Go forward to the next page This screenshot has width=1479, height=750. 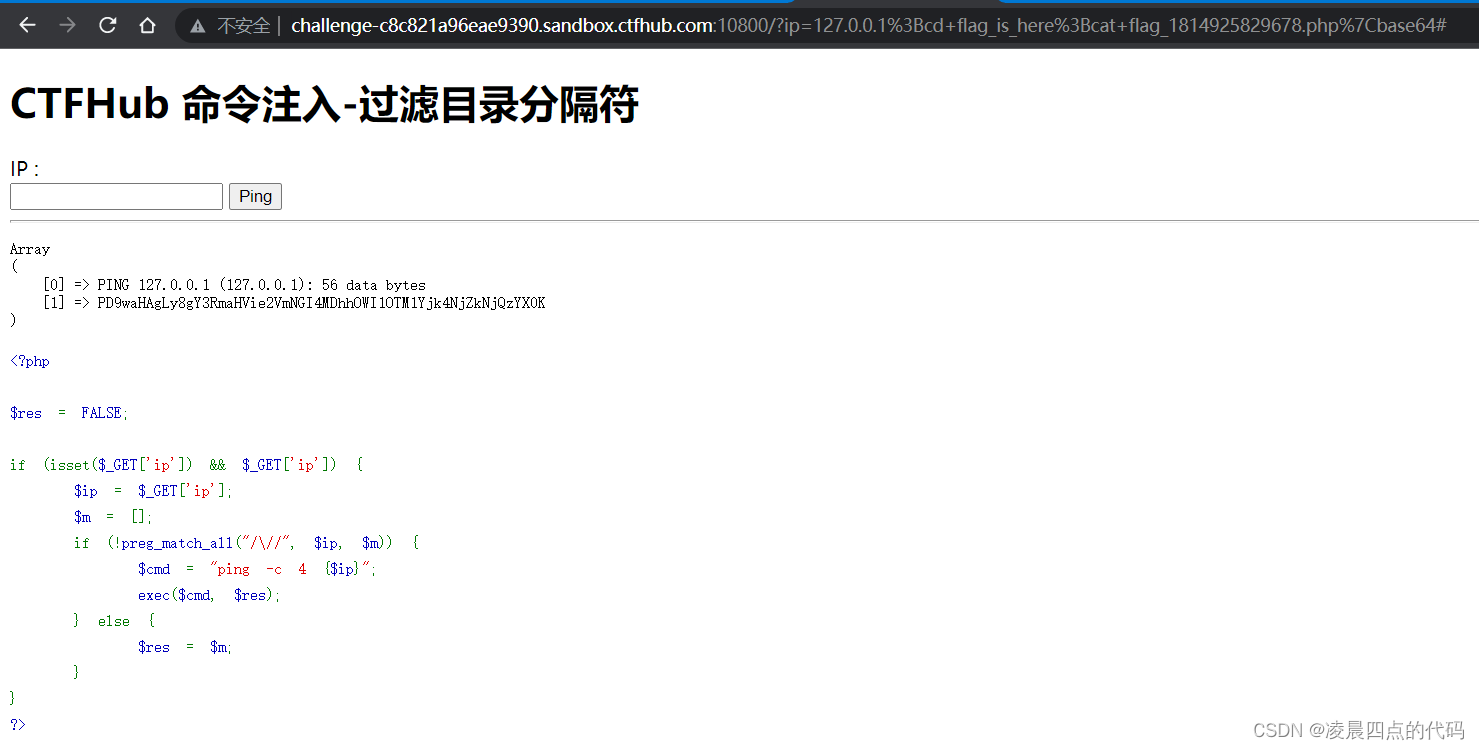pyautogui.click(x=67, y=25)
